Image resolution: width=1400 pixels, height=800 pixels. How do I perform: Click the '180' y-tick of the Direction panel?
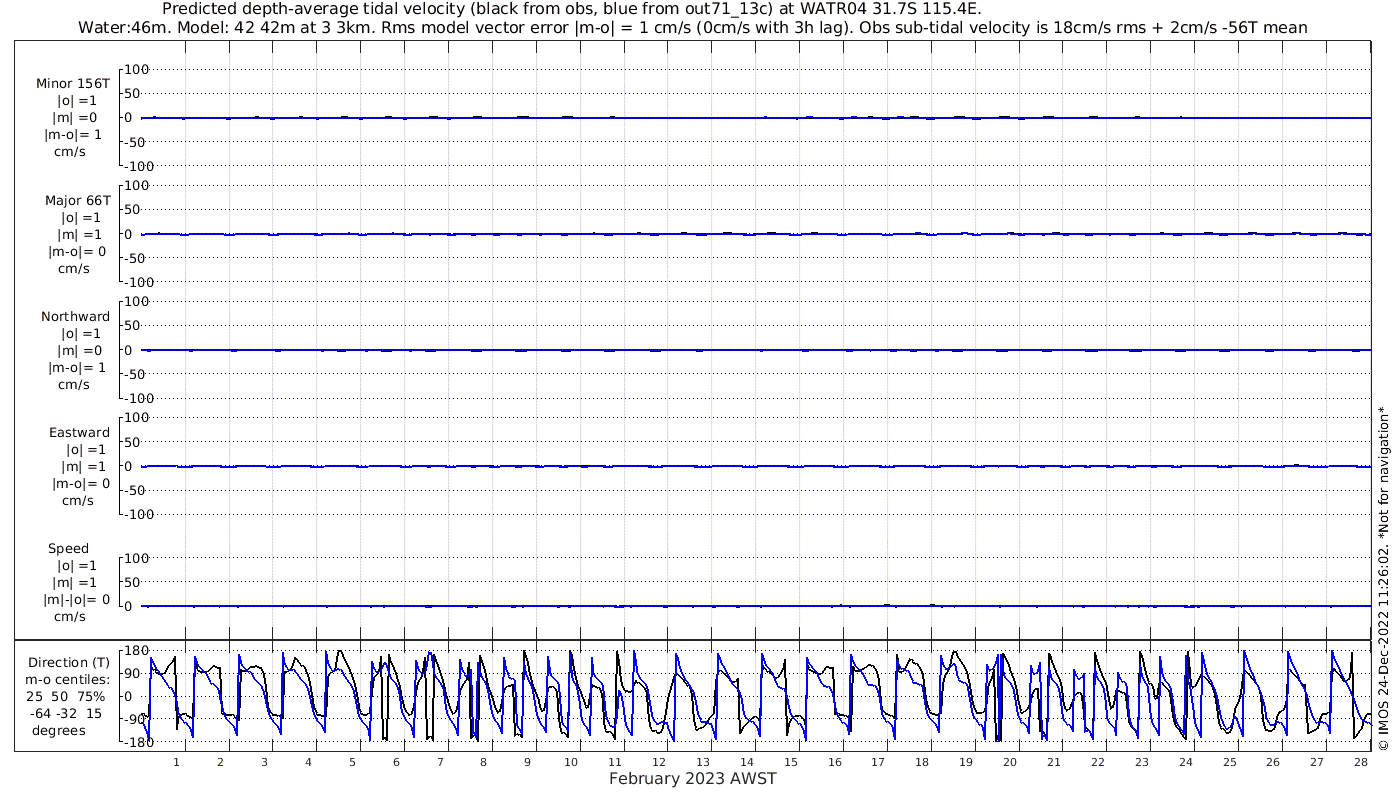pos(136,651)
